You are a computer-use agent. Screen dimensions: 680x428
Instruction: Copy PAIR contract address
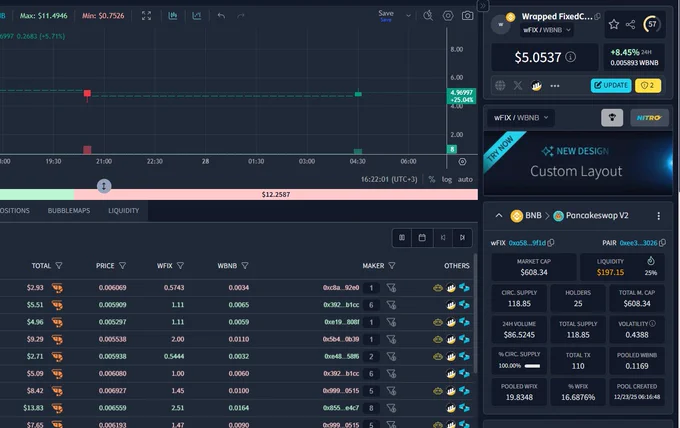pos(662,243)
